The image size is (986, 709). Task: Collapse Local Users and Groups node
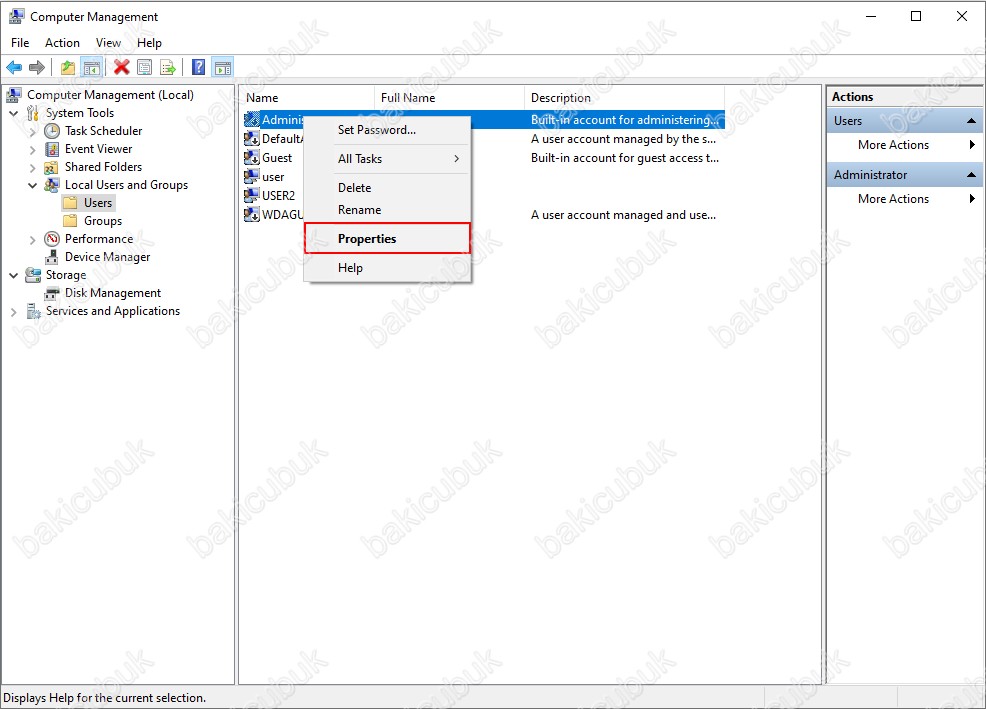(33, 186)
